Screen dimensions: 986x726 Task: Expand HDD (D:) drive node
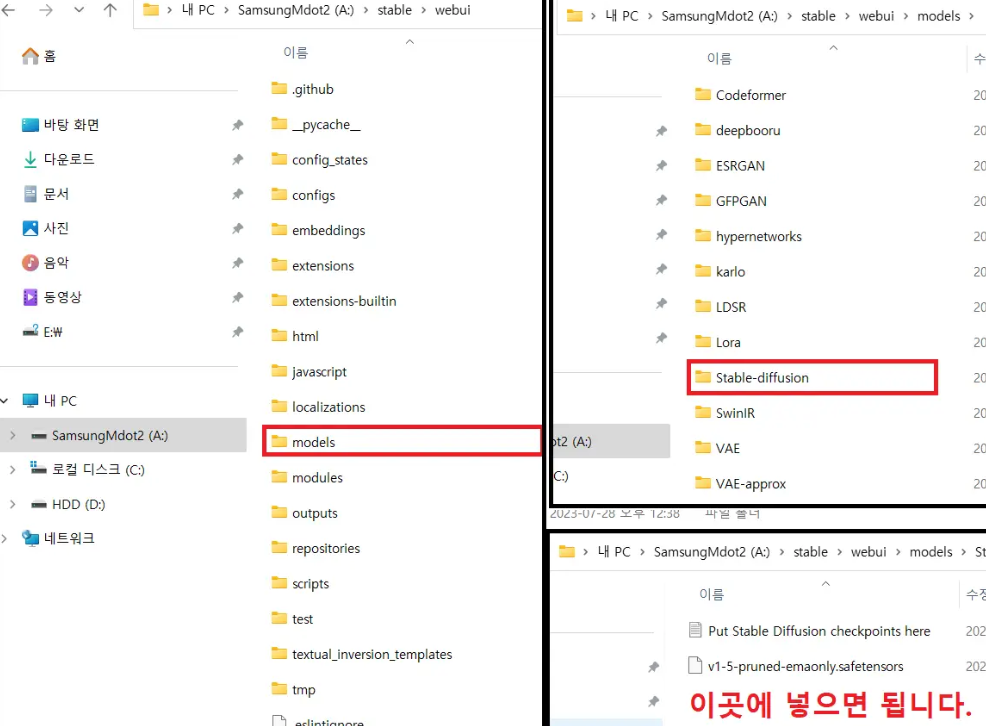[13, 504]
